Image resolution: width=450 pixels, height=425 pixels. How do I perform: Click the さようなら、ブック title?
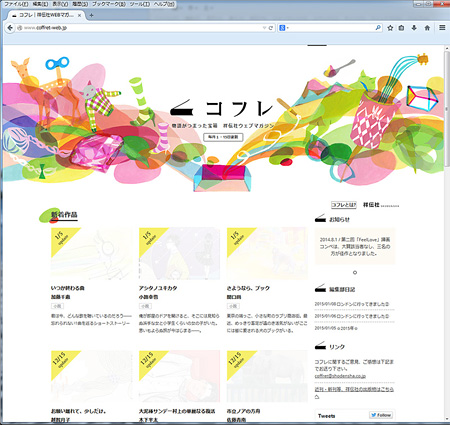click(248, 288)
